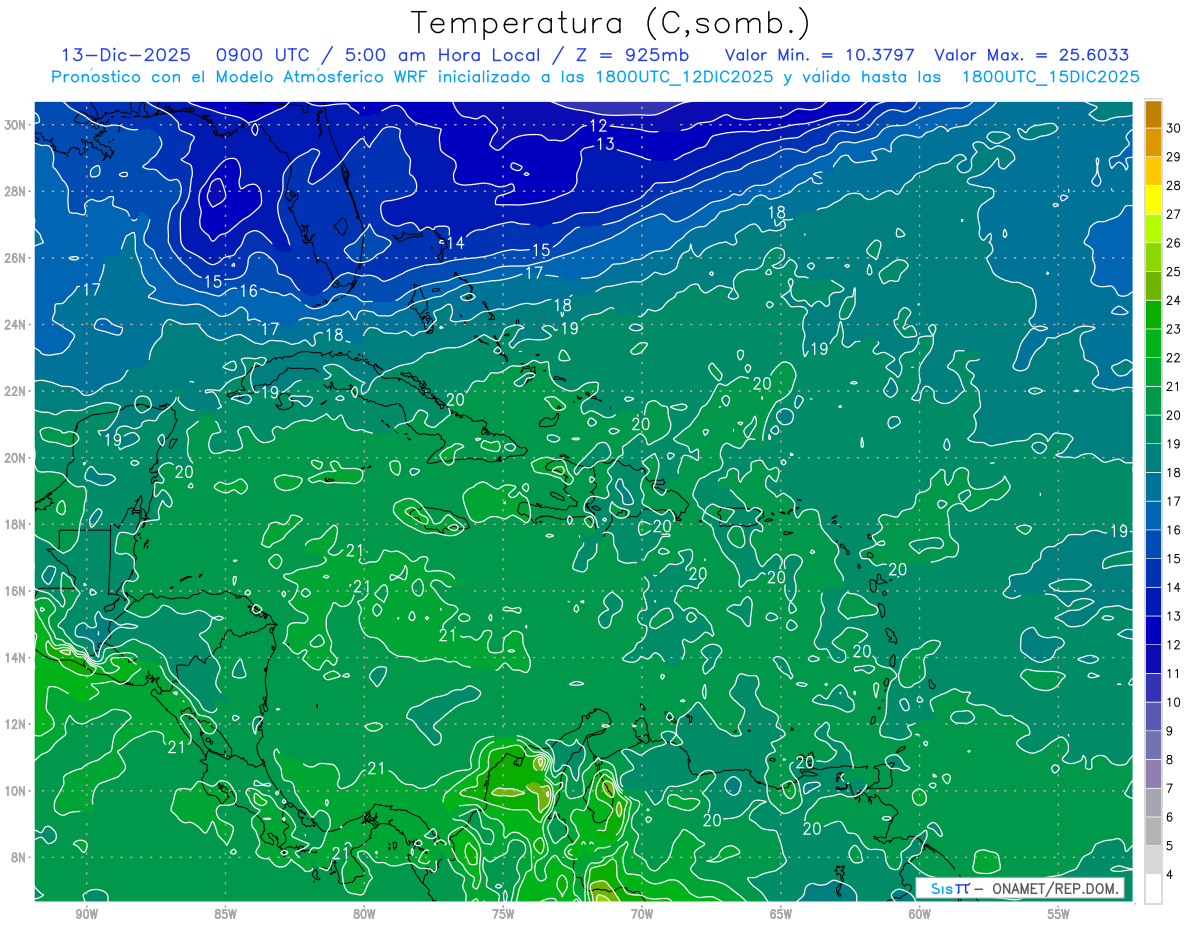
Task: Click the "16" isotherm contour label on the map
Action: (x=249, y=291)
